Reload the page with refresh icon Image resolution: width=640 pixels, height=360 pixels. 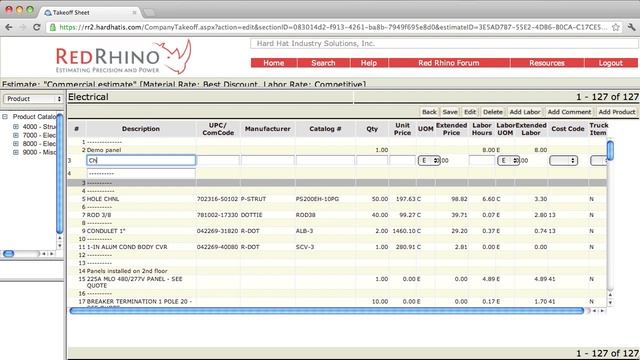(x=36, y=27)
